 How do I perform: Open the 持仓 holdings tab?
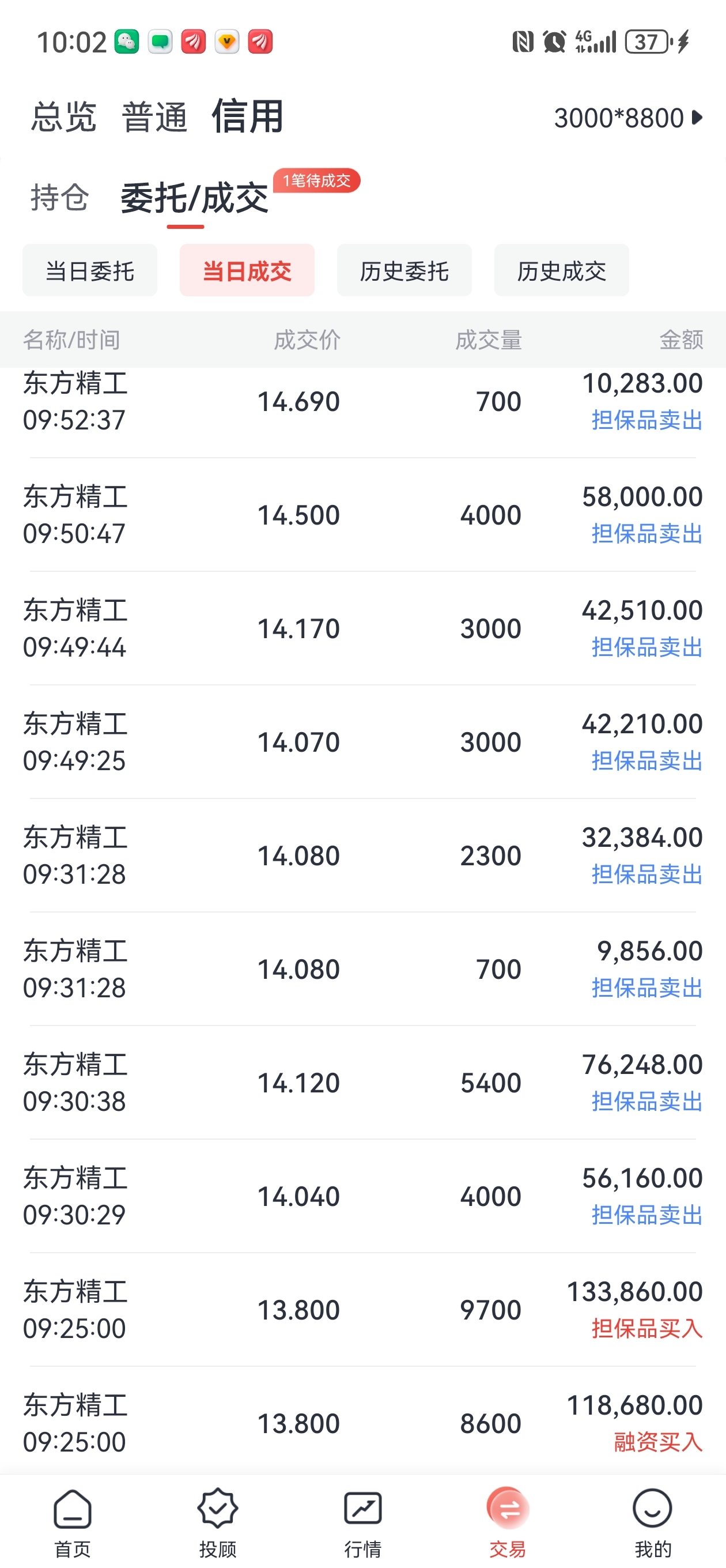point(60,197)
